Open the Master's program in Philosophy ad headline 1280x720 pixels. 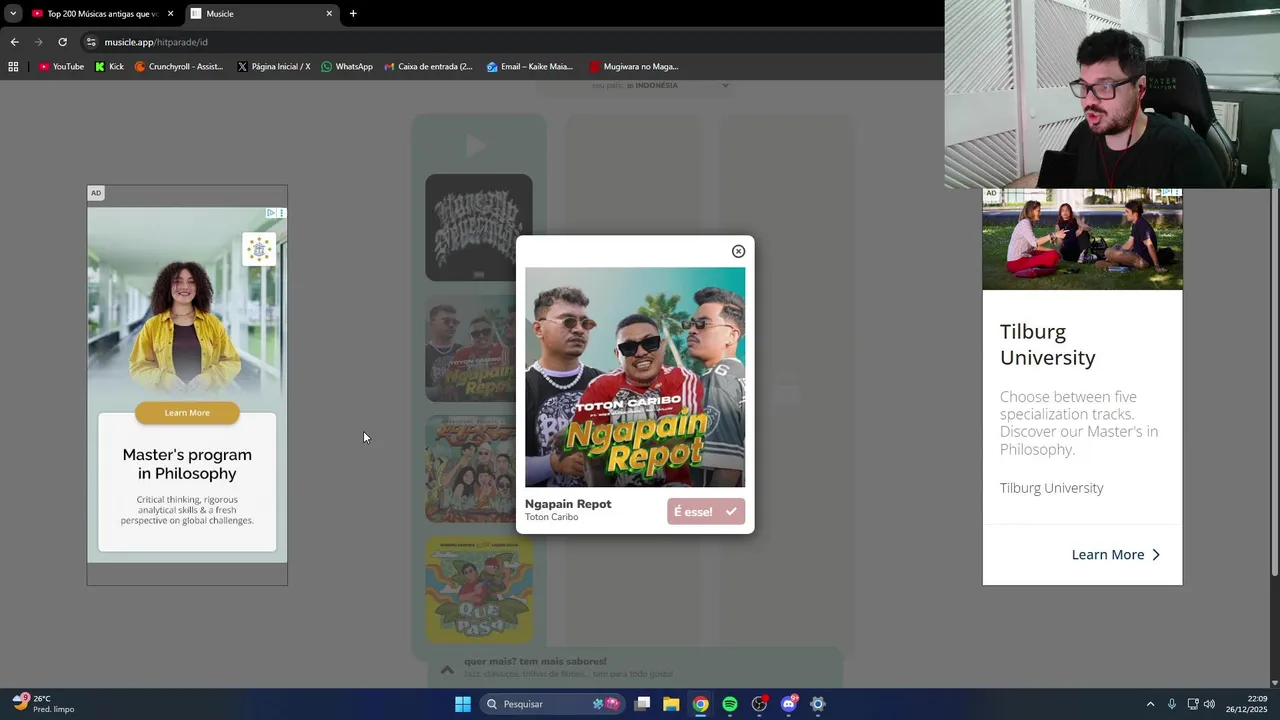point(187,464)
